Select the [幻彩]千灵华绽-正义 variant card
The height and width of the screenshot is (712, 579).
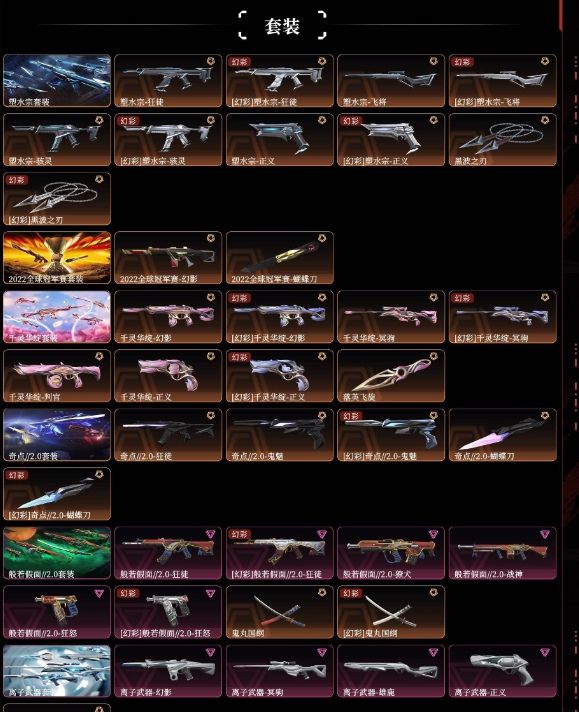[280, 376]
